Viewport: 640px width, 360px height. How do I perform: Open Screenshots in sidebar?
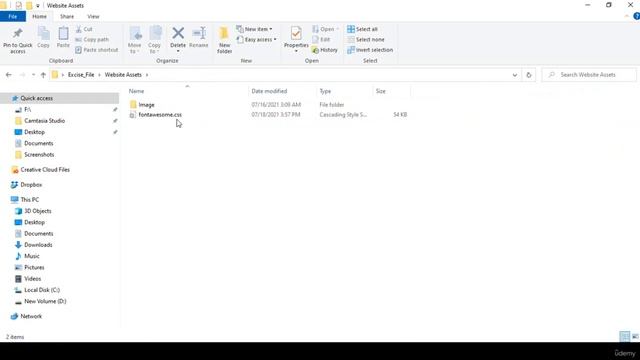(x=39, y=155)
